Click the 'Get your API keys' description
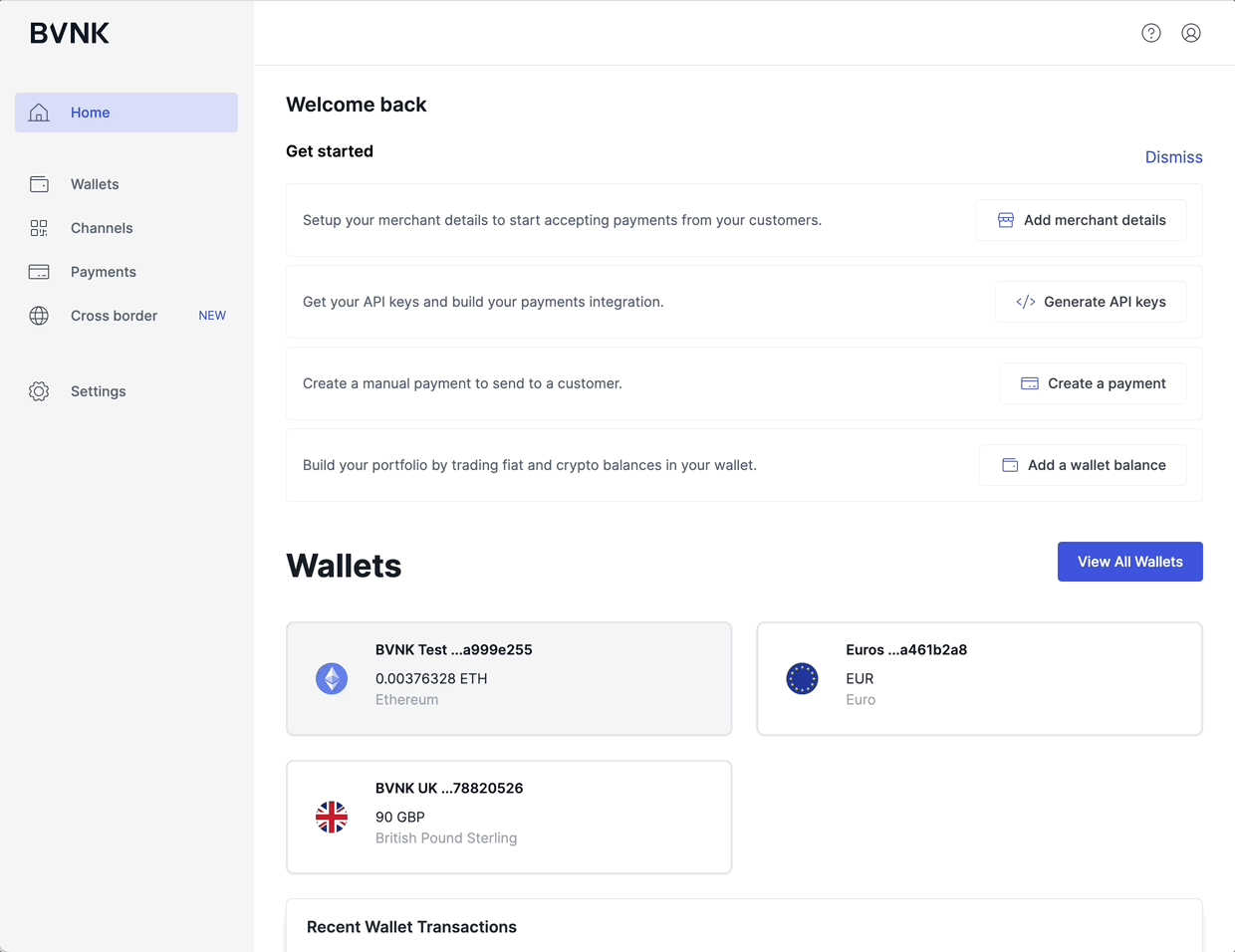1235x952 pixels. pos(483,302)
